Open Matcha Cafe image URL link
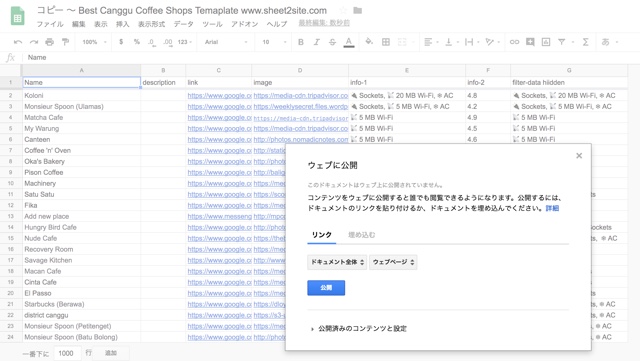This screenshot has height=361, width=640. (301, 118)
